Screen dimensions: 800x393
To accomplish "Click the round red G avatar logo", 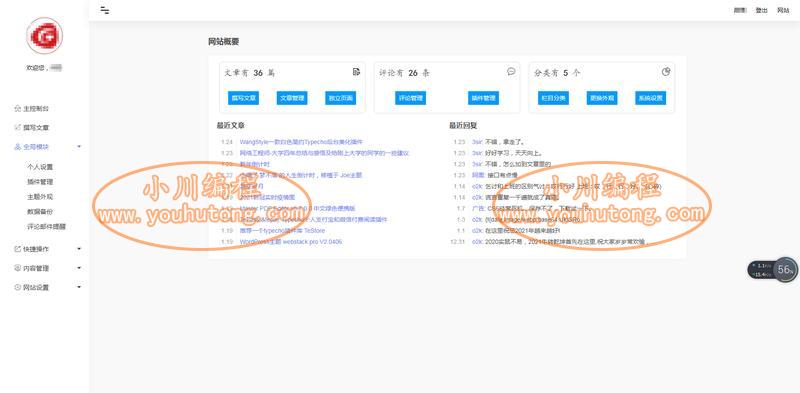I will pyautogui.click(x=44, y=36).
